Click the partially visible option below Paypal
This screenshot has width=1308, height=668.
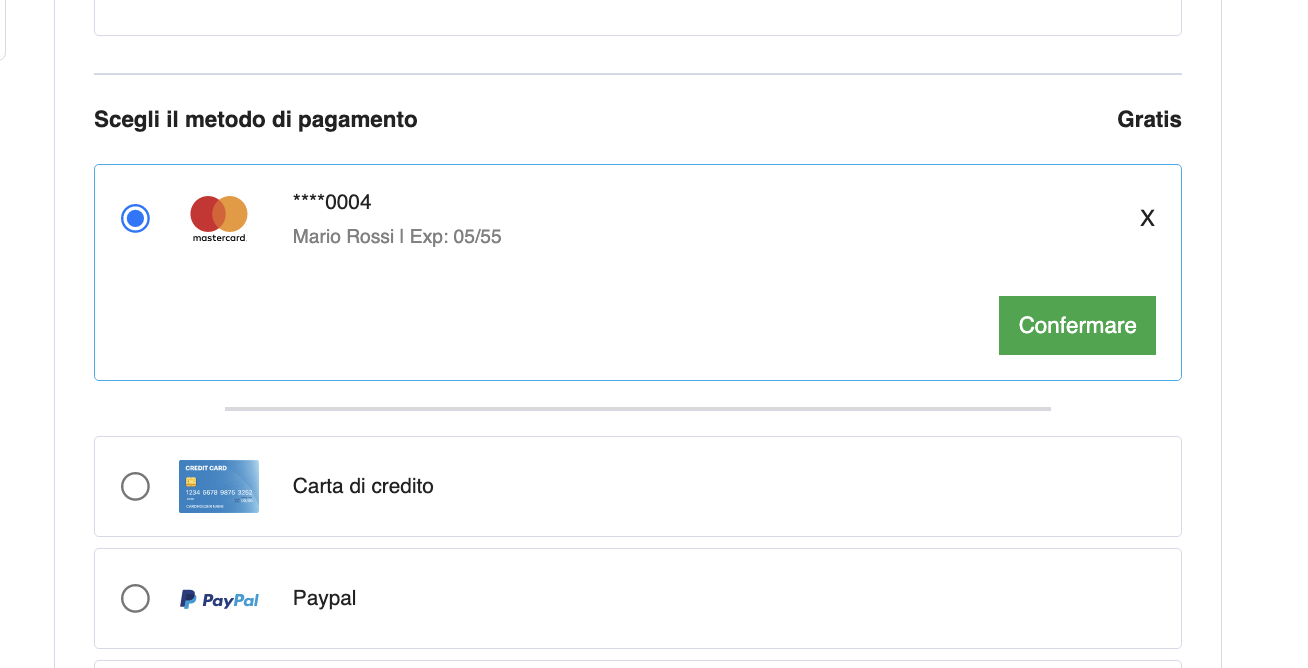tap(637, 663)
